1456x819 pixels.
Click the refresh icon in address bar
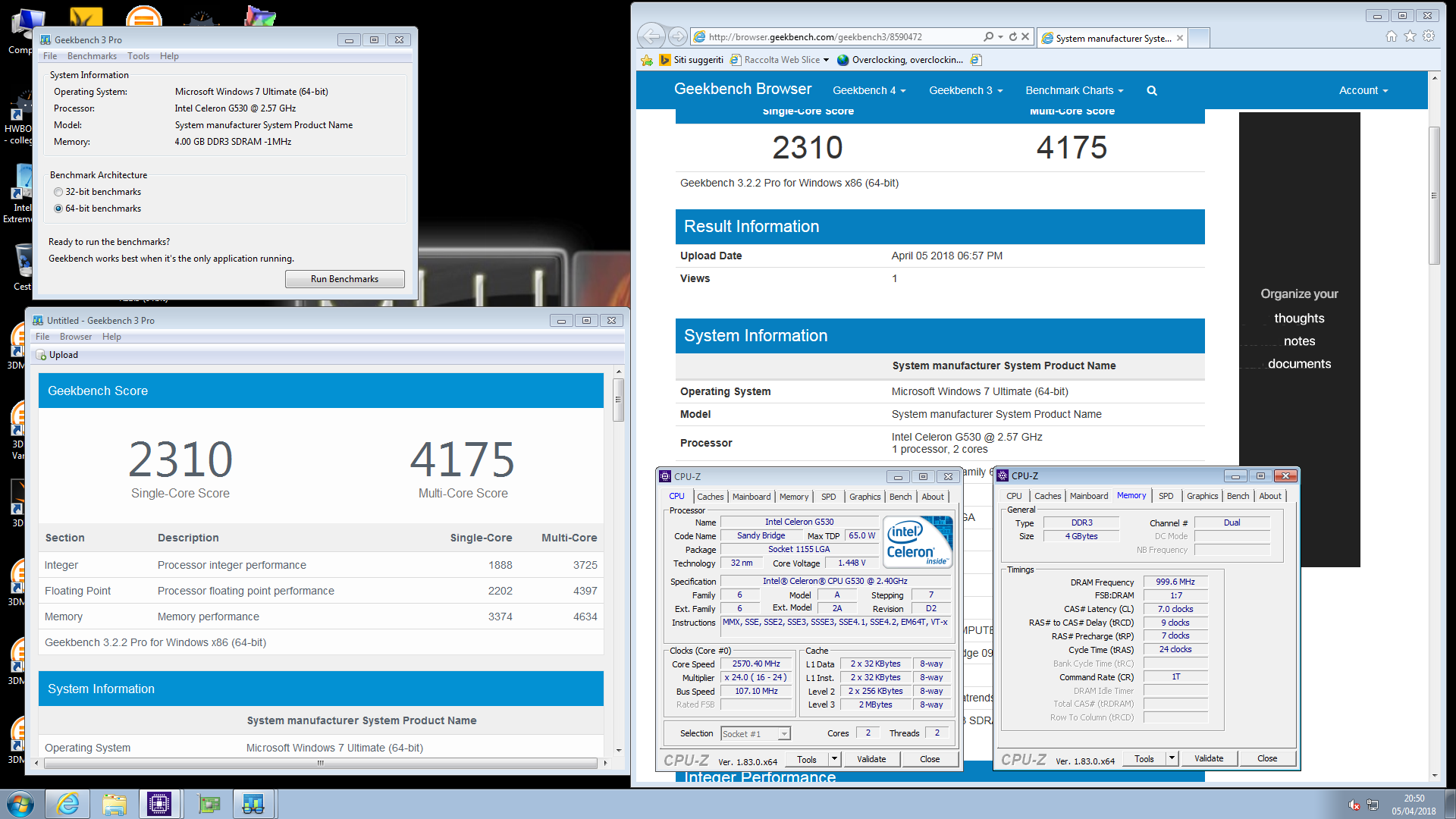click(x=1012, y=36)
